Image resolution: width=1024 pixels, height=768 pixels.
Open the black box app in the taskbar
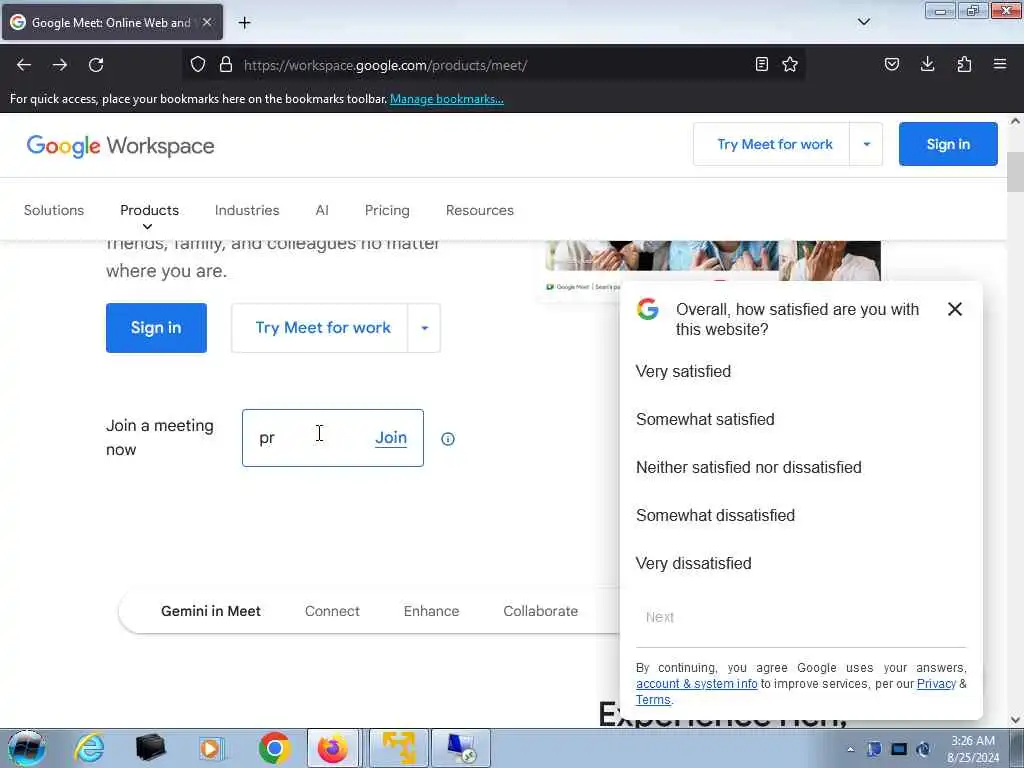tap(150, 748)
